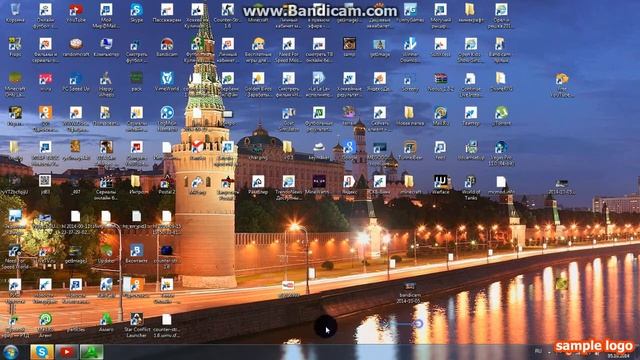Viewport: 640px width, 360px height.
Task: Open the FunnyGames desktop shortcut
Action: (x=410, y=12)
